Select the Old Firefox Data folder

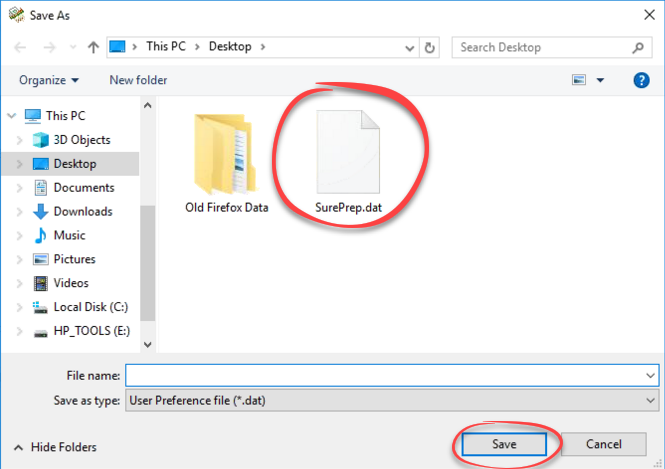point(226,163)
